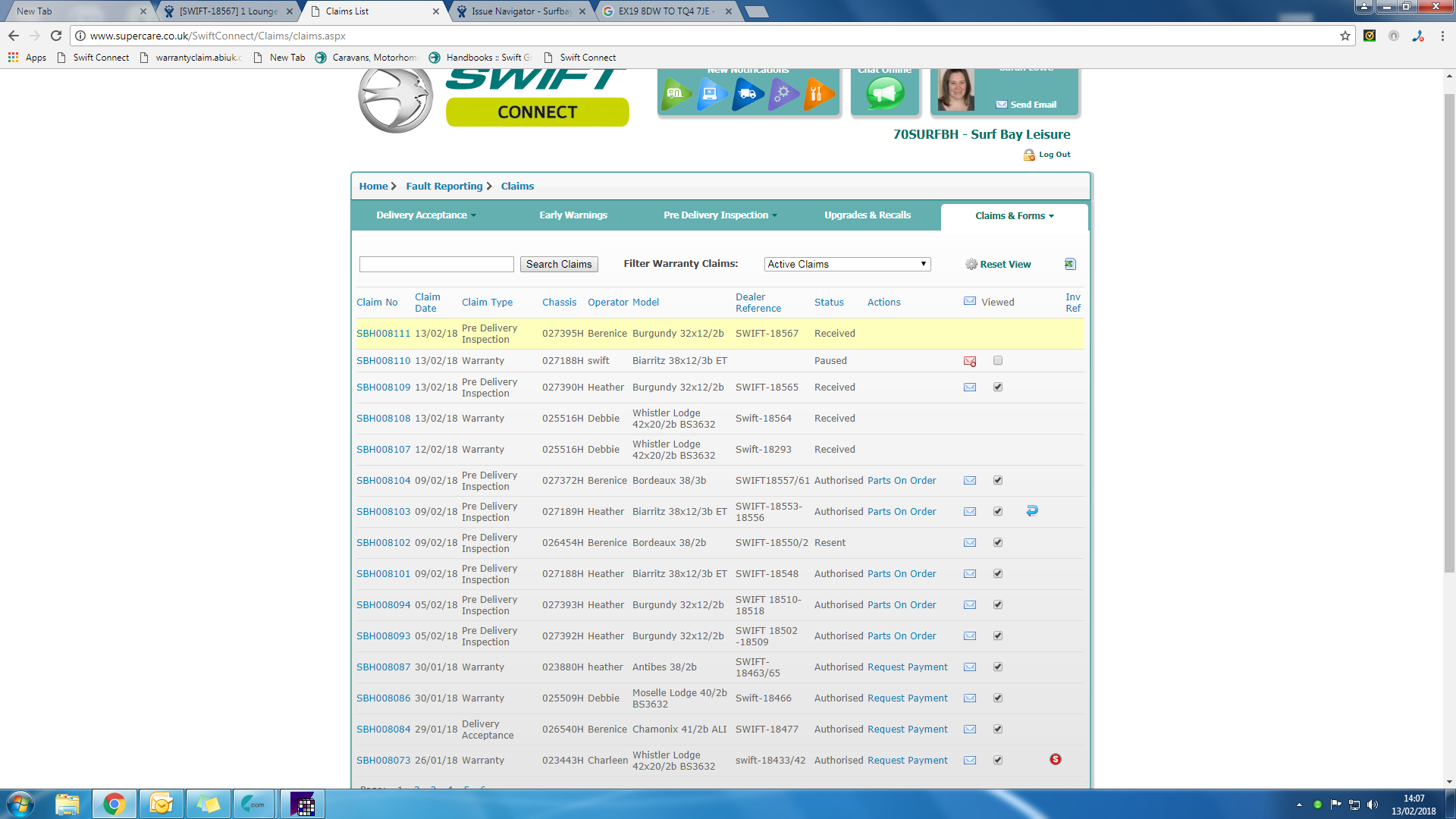Screen dimensions: 1456x819
Task: Toggle Viewed checkbox for claim SBH008087
Action: pyautogui.click(x=998, y=667)
